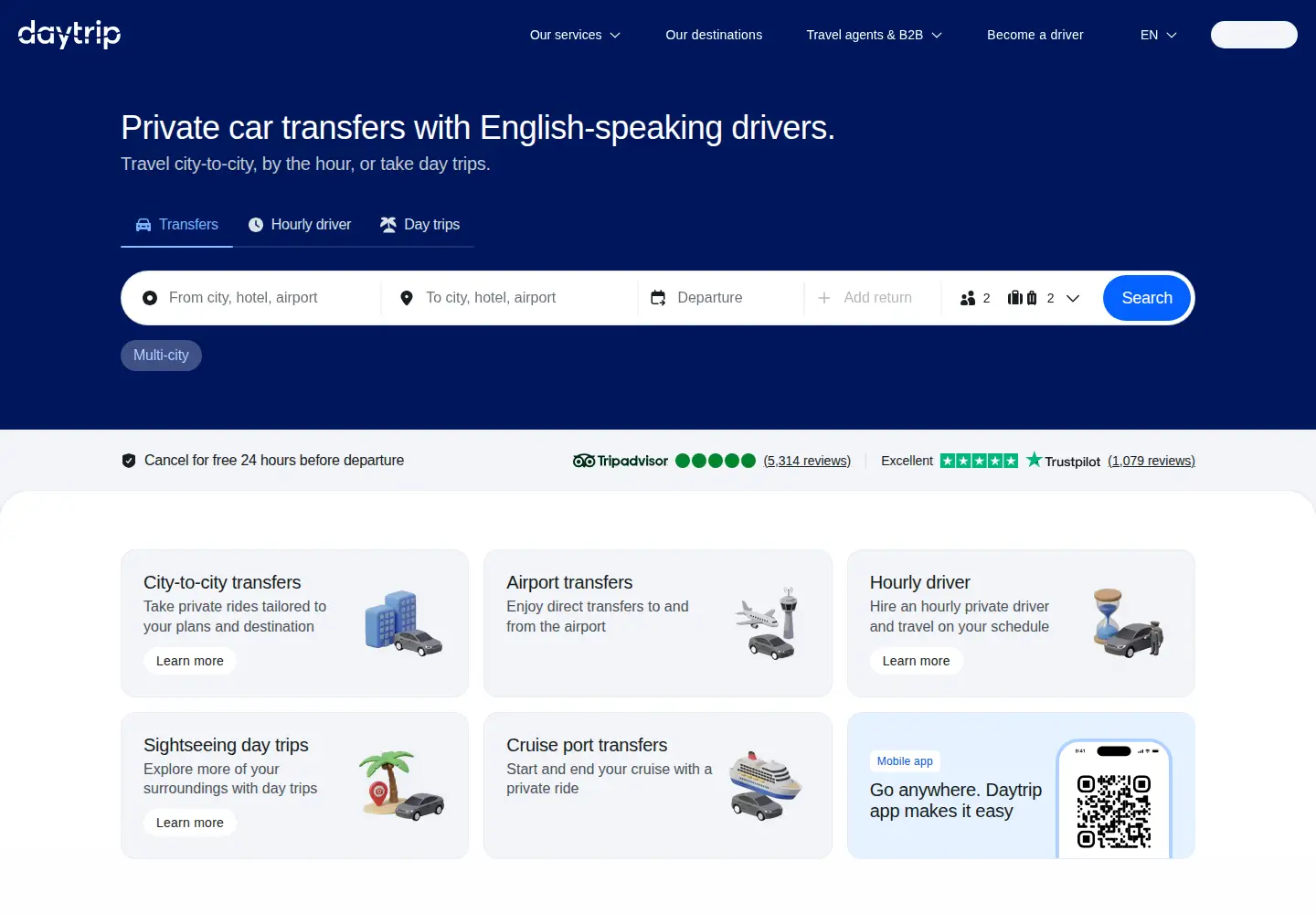Image resolution: width=1316 pixels, height=914 pixels.
Task: Switch to the Hourly driver tab
Action: 300,225
